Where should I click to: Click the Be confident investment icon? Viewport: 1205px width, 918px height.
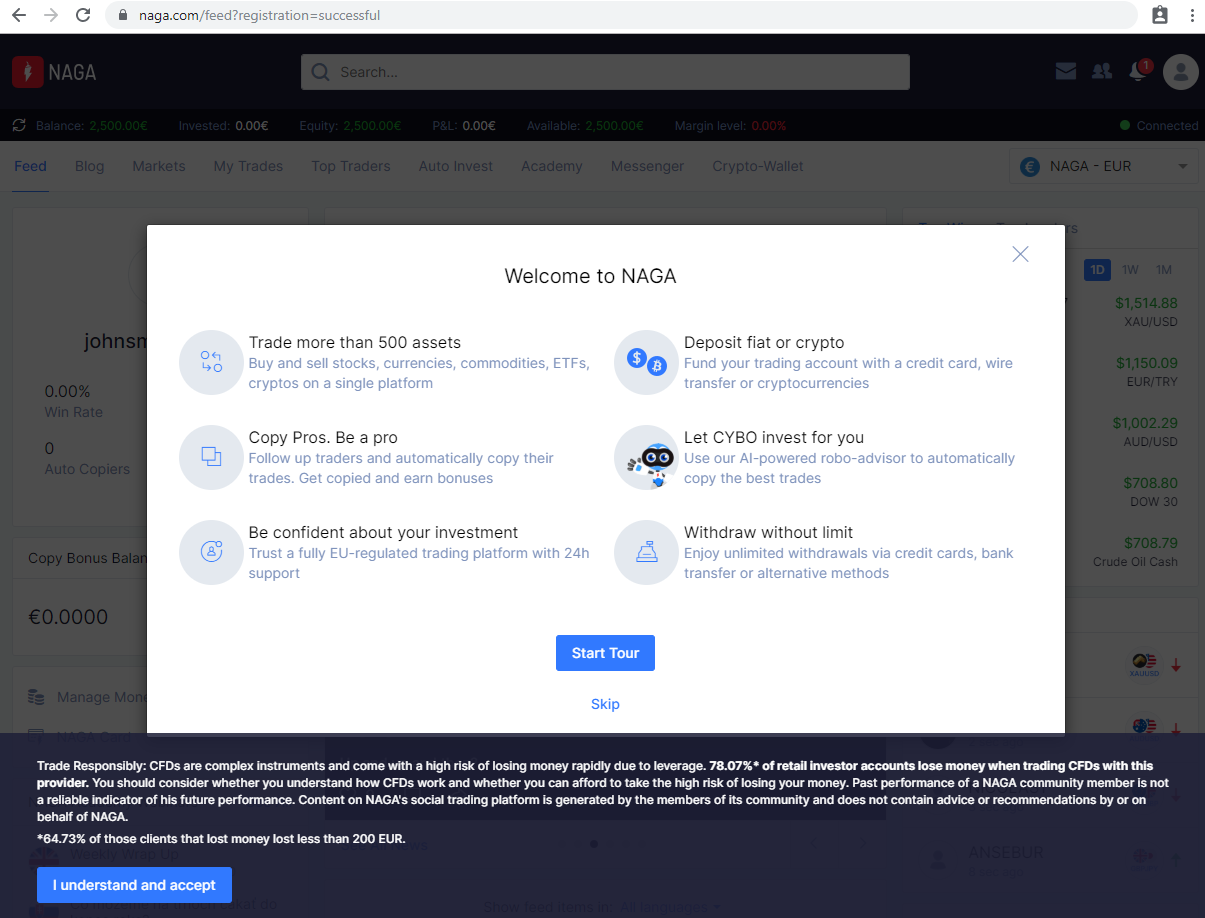click(x=211, y=552)
